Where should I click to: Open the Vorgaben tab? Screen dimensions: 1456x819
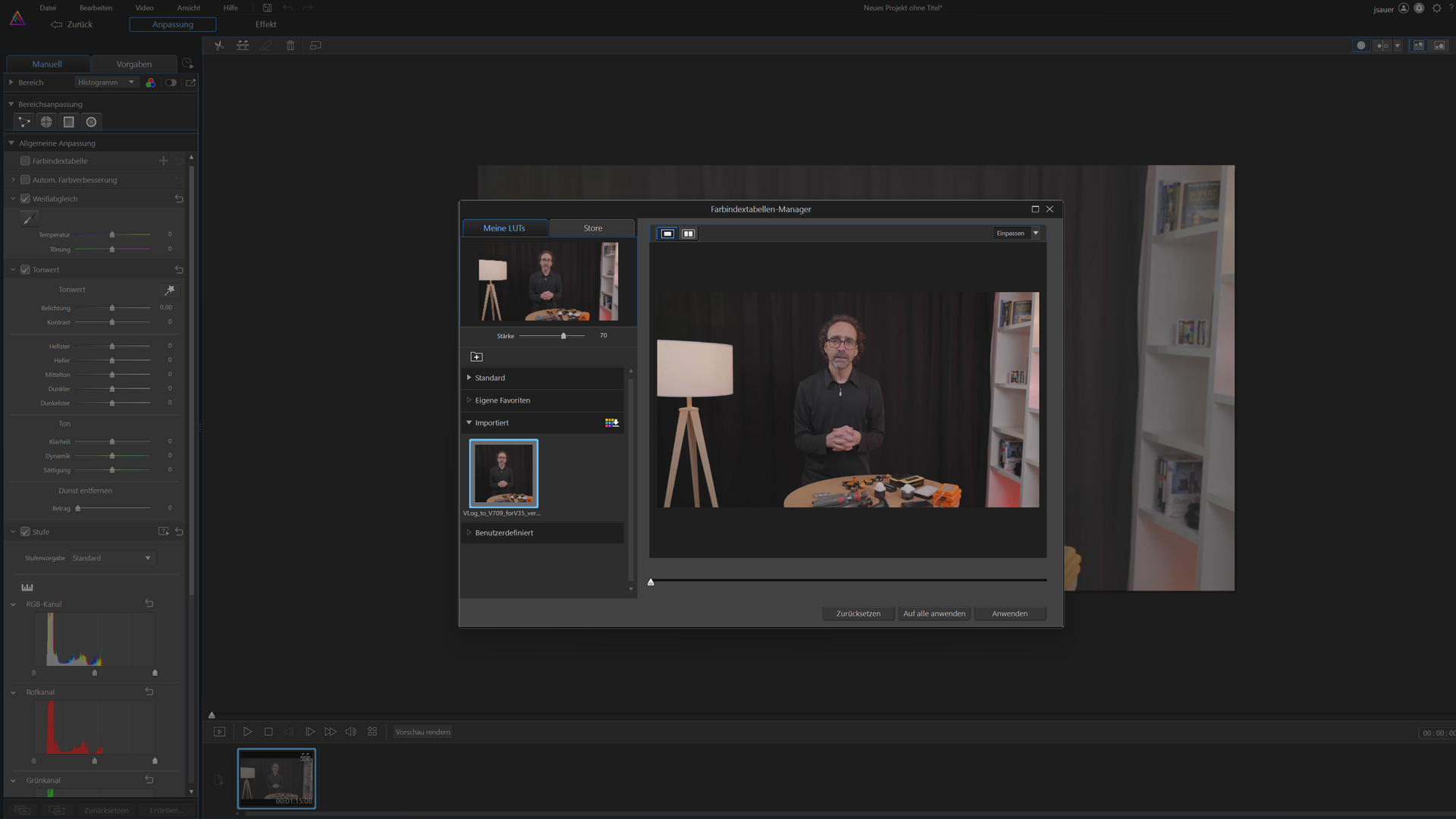tap(133, 64)
